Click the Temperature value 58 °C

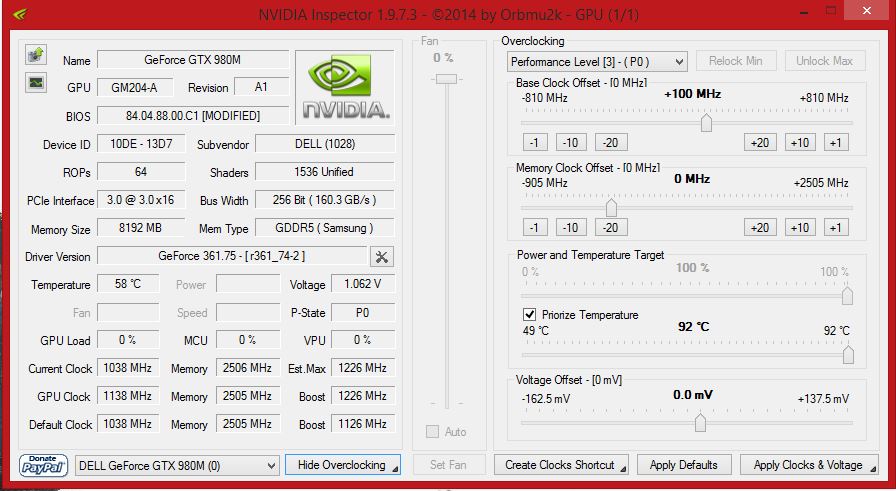[x=128, y=284]
